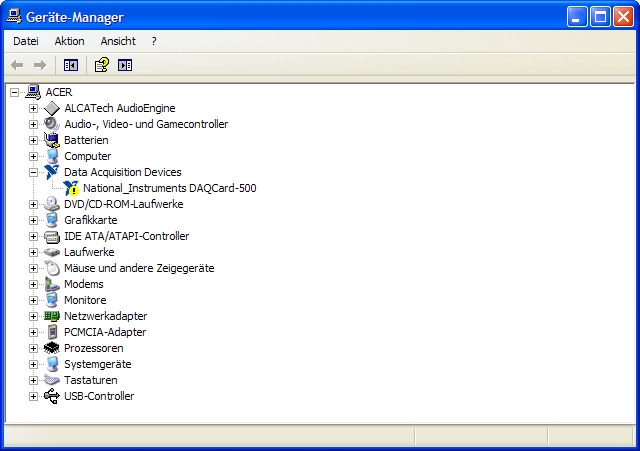Select the Monitore label
640x451 pixels.
click(85, 300)
